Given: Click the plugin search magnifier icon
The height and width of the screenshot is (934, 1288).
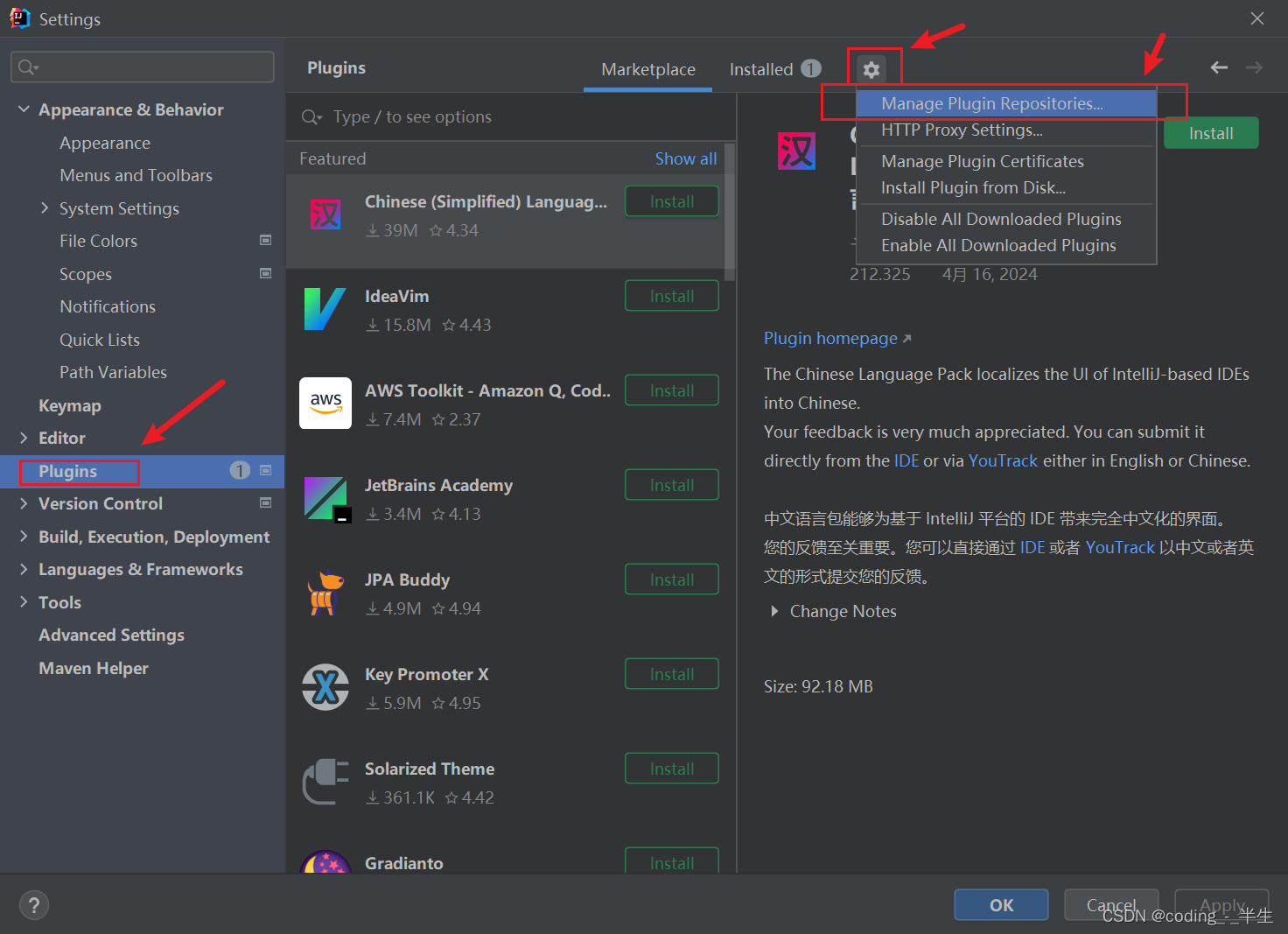Looking at the screenshot, I should tap(311, 117).
